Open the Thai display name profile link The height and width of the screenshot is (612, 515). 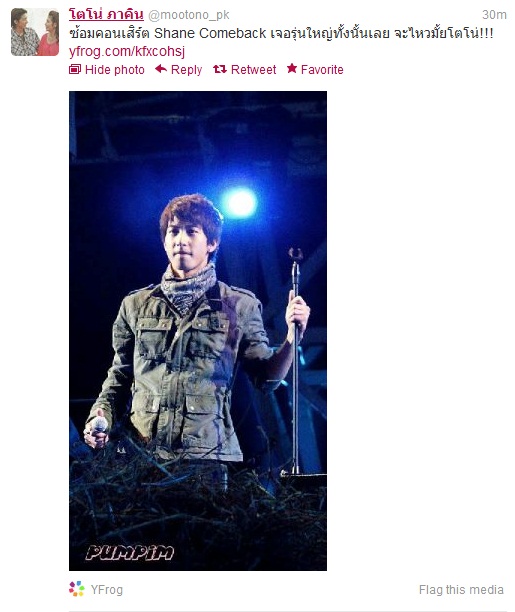[106, 15]
